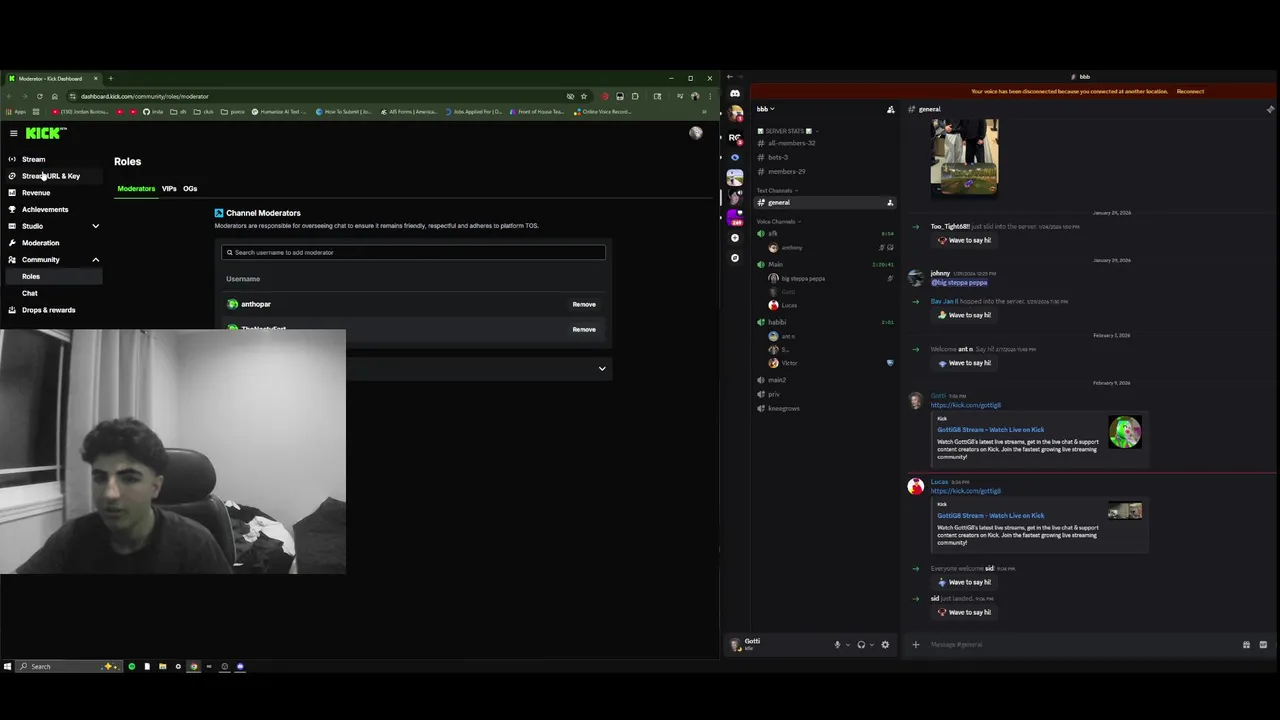Viewport: 1280px width, 720px height.
Task: Collapse the Voice Channels category
Action: pyautogui.click(x=778, y=221)
